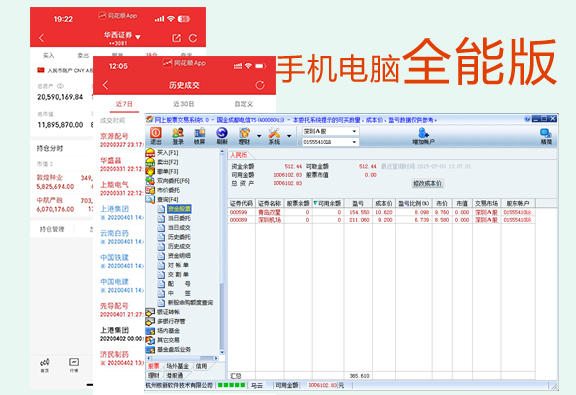Open the arrow menu beside 系统
This screenshot has height=395, width=576.
click(x=289, y=136)
